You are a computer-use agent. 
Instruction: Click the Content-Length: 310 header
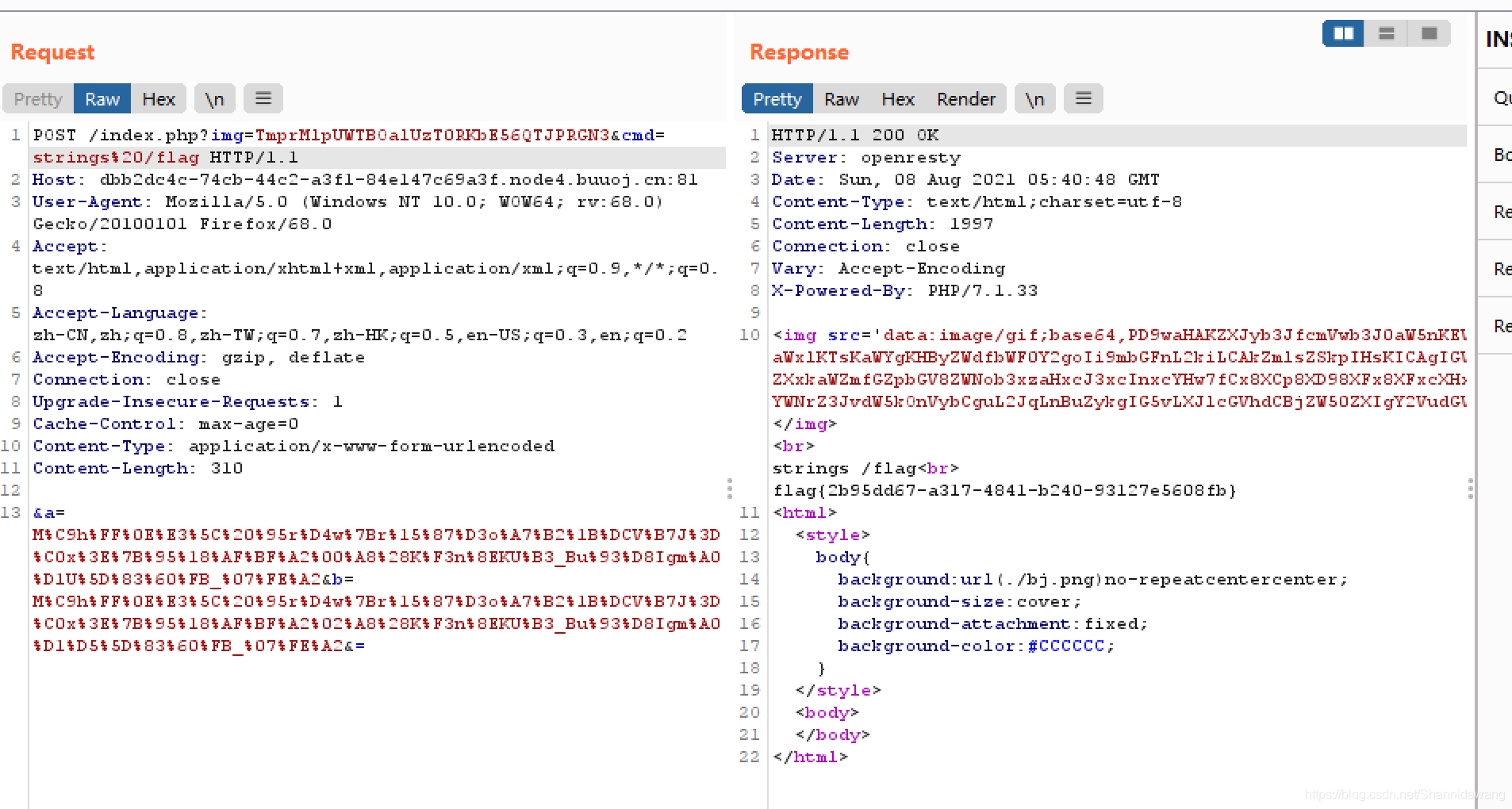pos(137,469)
